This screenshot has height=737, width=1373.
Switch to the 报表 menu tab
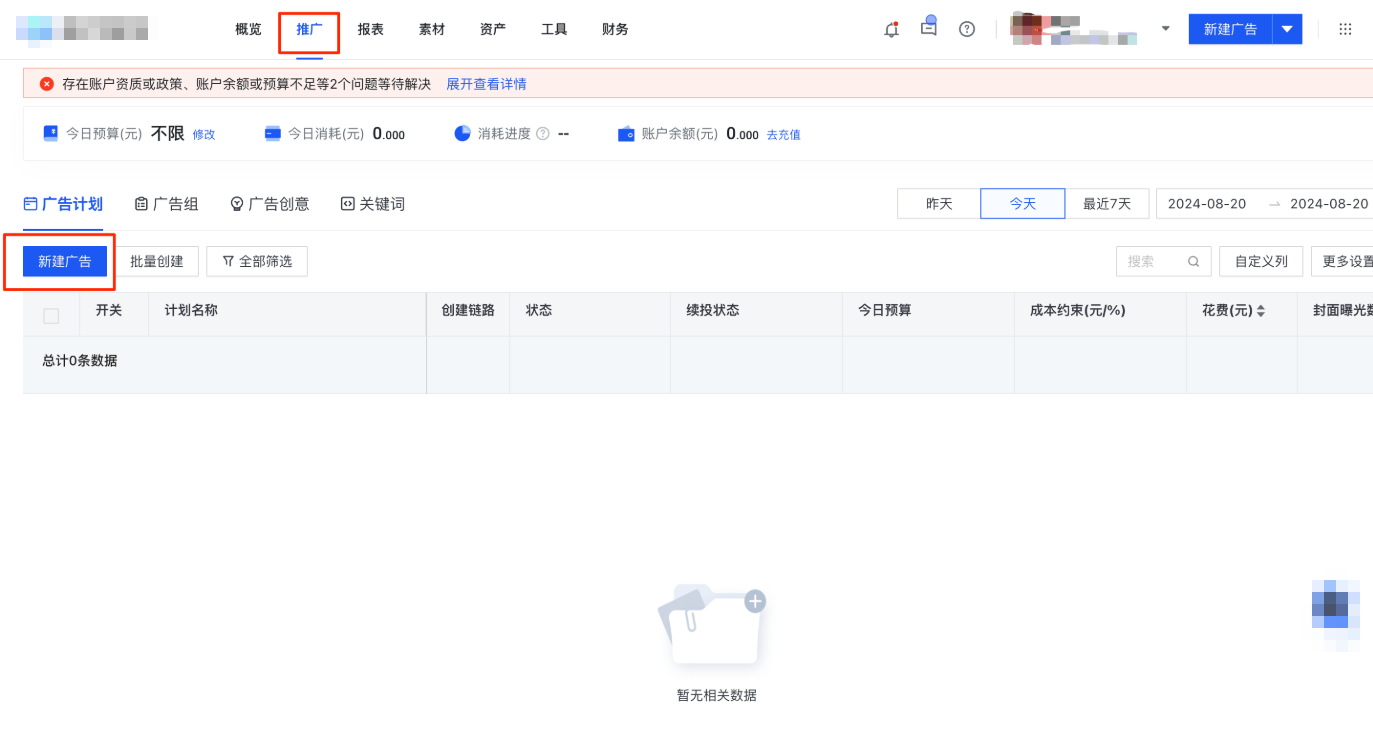pyautogui.click(x=370, y=29)
